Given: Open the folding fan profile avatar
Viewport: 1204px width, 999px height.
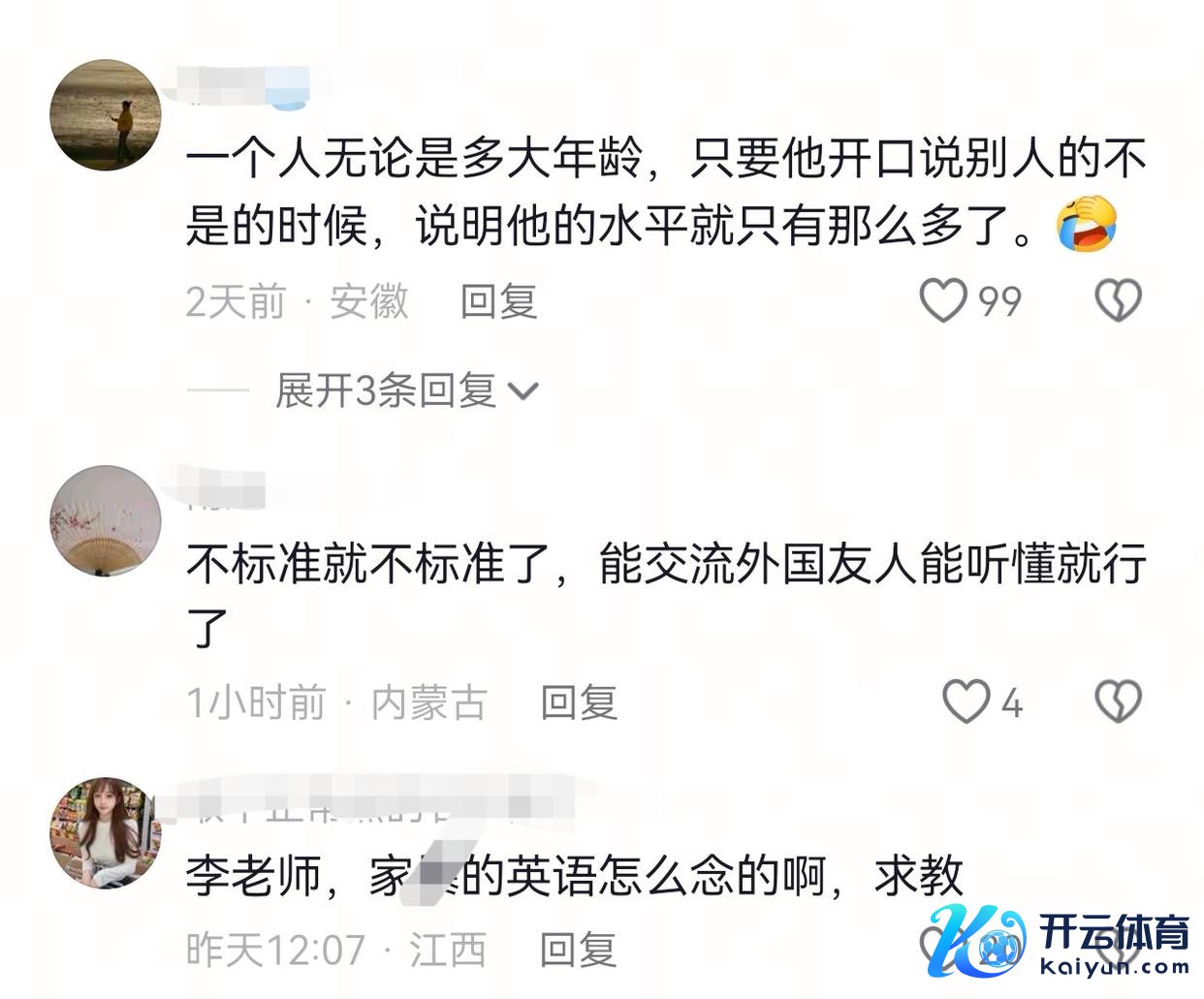Looking at the screenshot, I should [106, 520].
